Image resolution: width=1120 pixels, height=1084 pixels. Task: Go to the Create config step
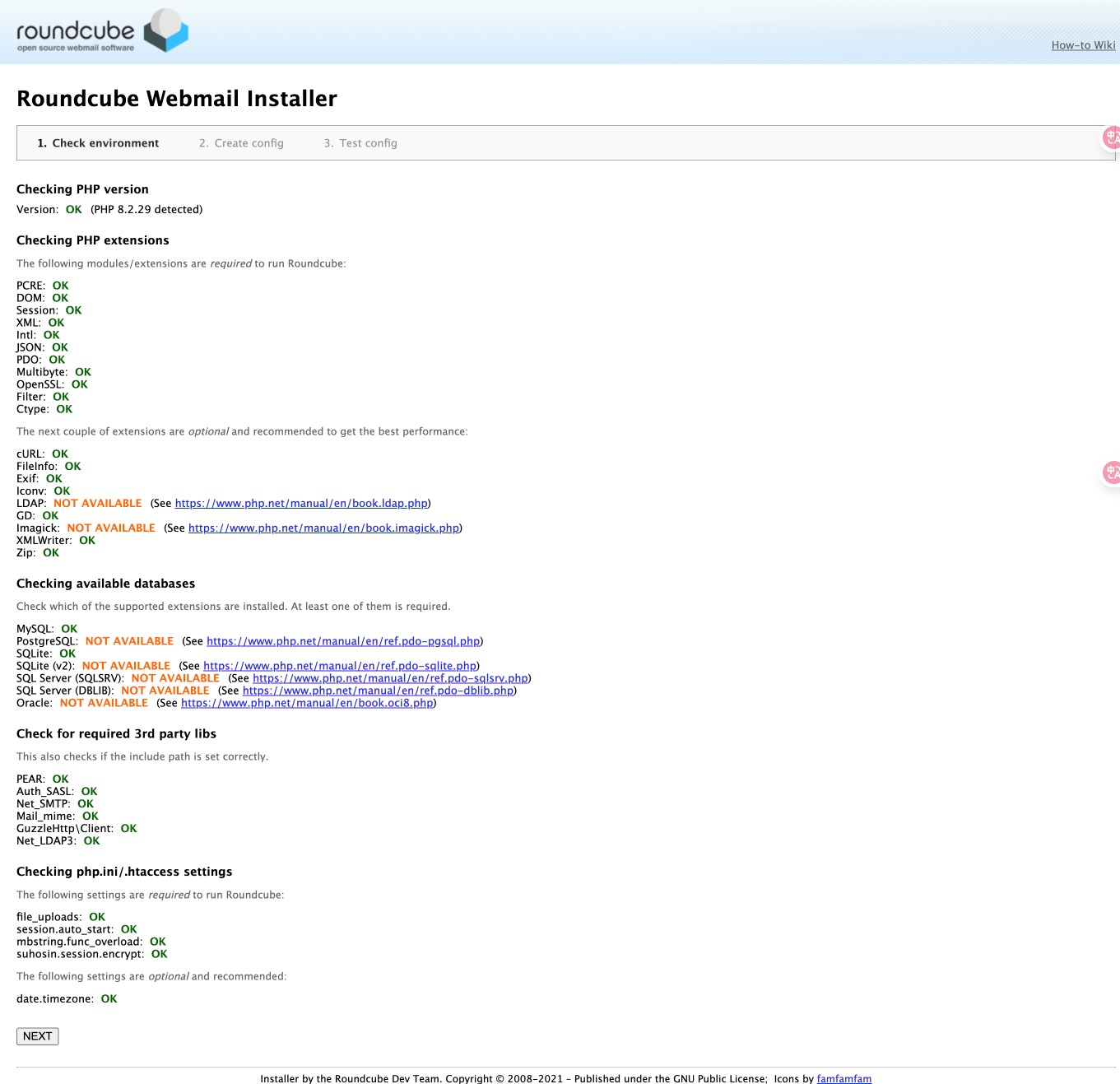pos(241,143)
